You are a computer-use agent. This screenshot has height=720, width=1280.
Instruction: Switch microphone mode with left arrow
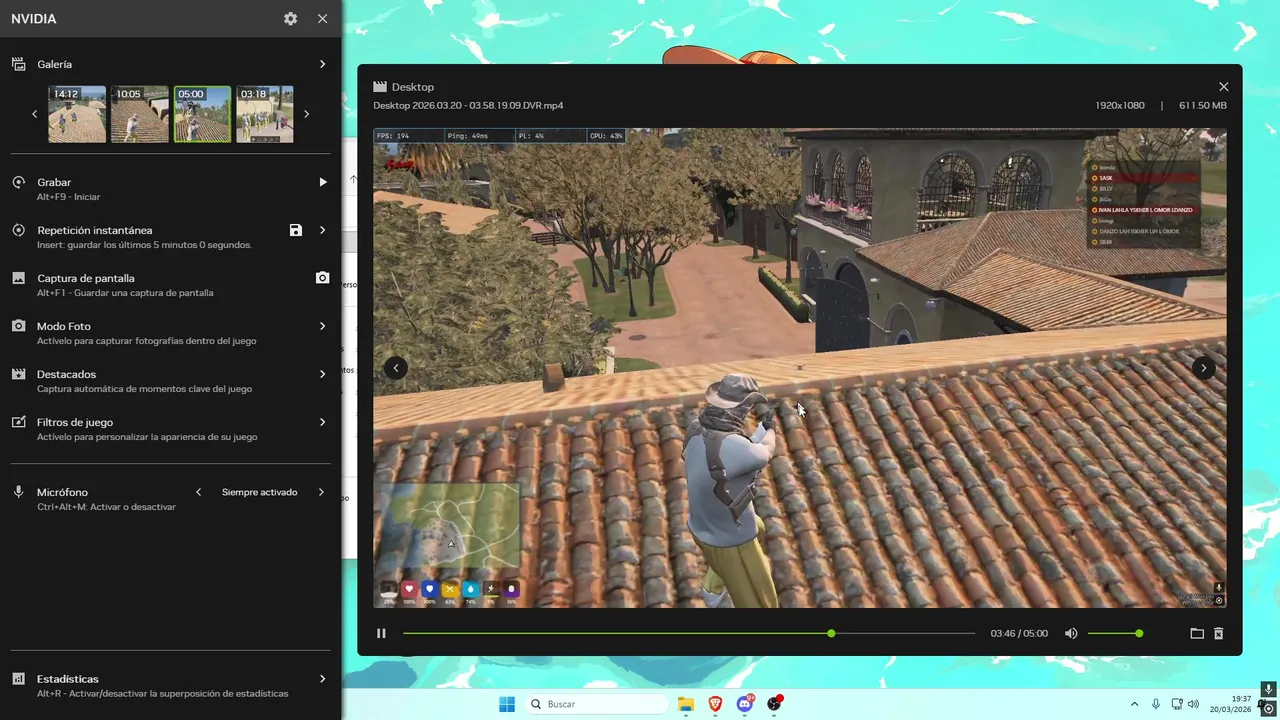[198, 492]
